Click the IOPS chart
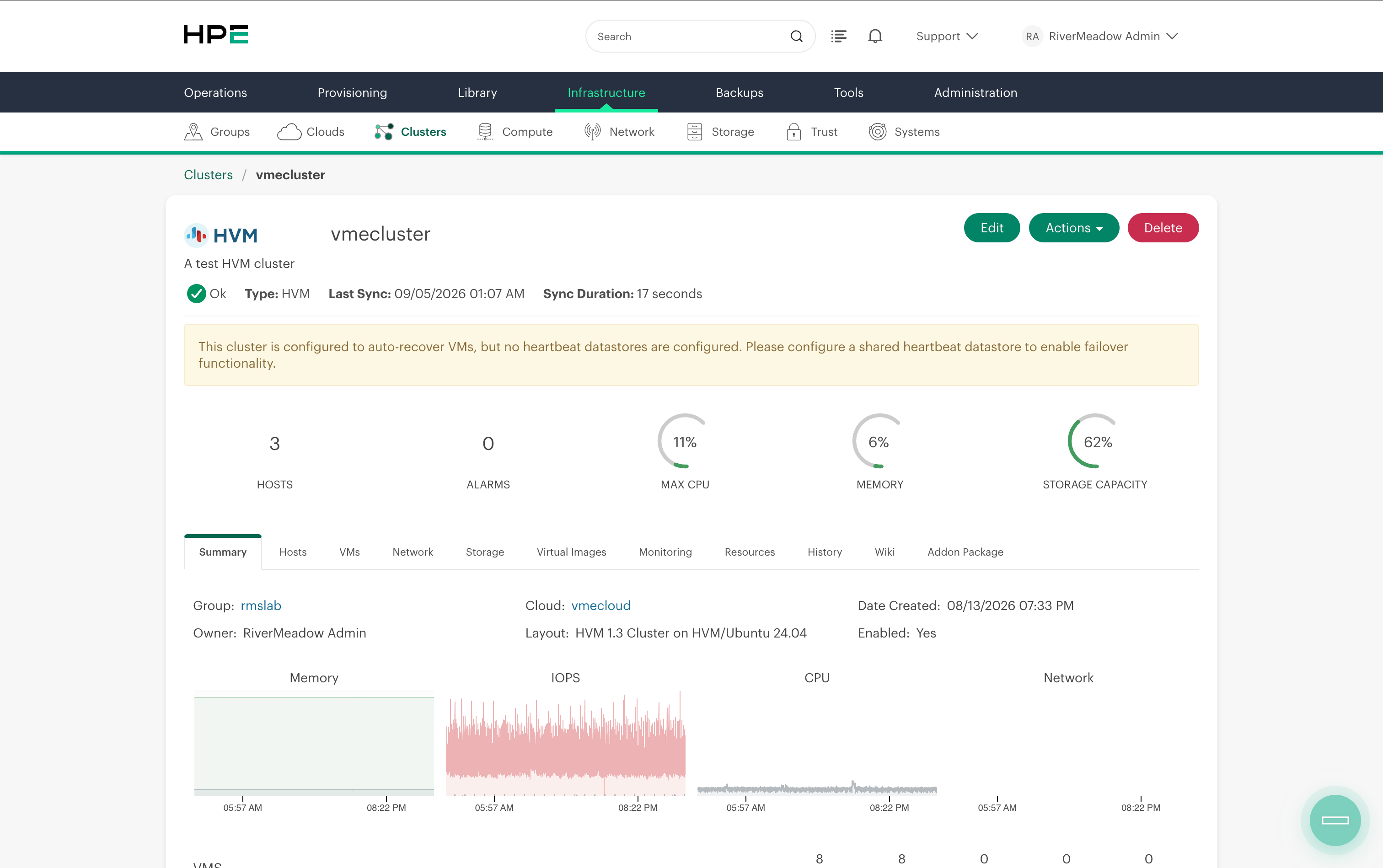Viewport: 1383px width, 868px height. tap(565, 744)
